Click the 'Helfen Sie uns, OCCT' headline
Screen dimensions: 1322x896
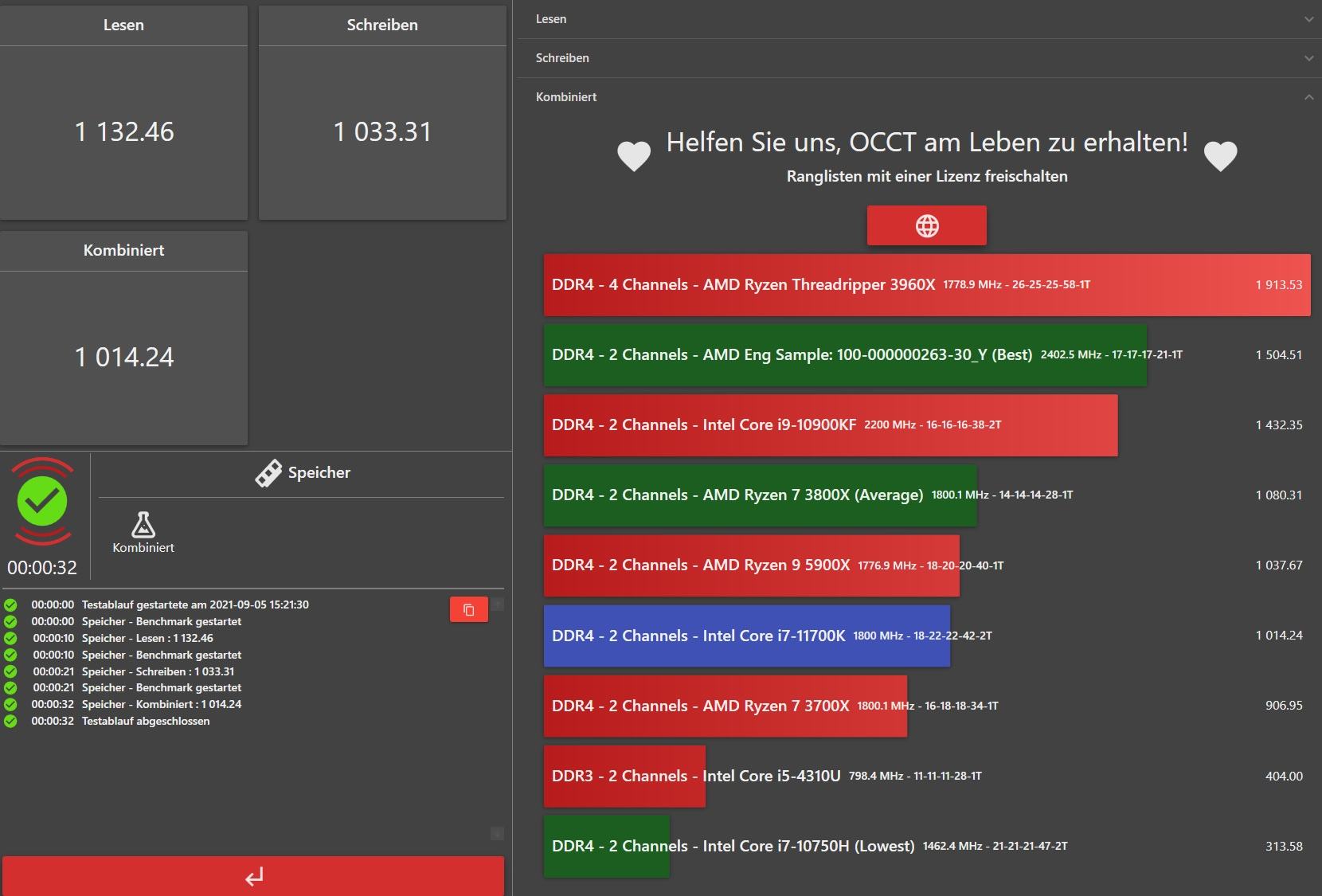pyautogui.click(x=927, y=143)
